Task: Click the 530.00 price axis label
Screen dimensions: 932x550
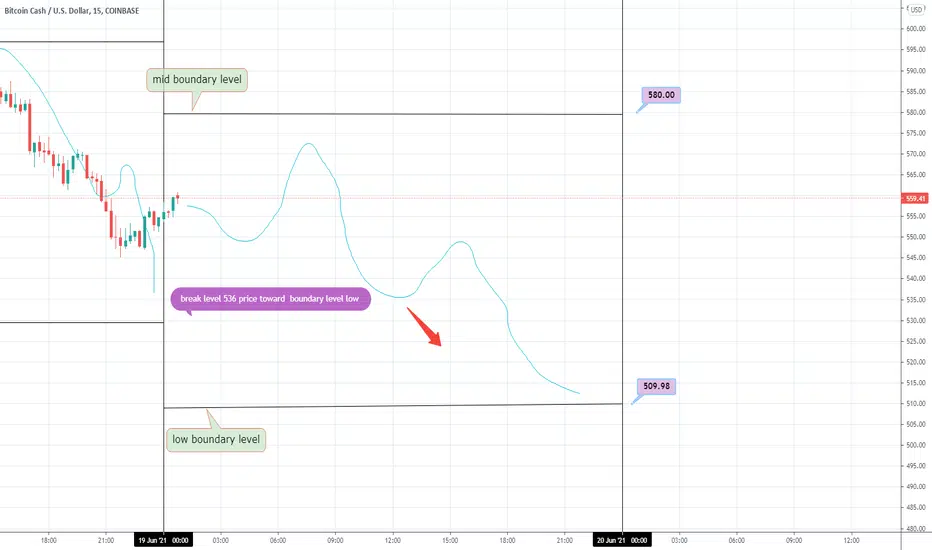Action: (916, 320)
